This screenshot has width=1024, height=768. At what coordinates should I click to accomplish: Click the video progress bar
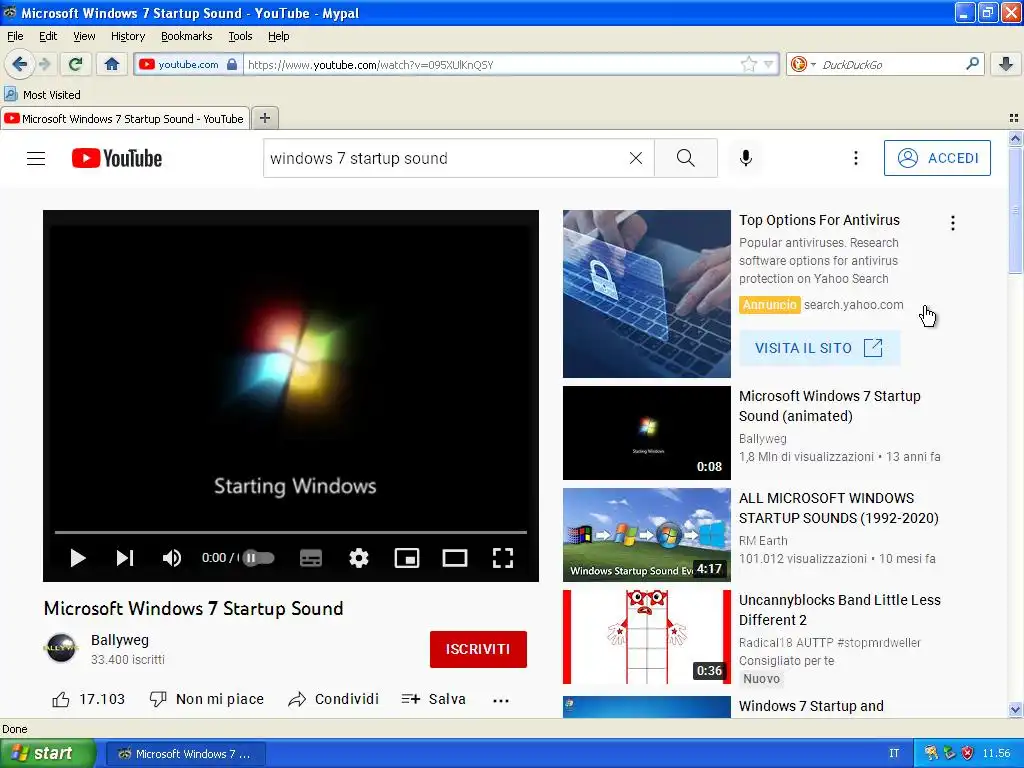tap(291, 532)
